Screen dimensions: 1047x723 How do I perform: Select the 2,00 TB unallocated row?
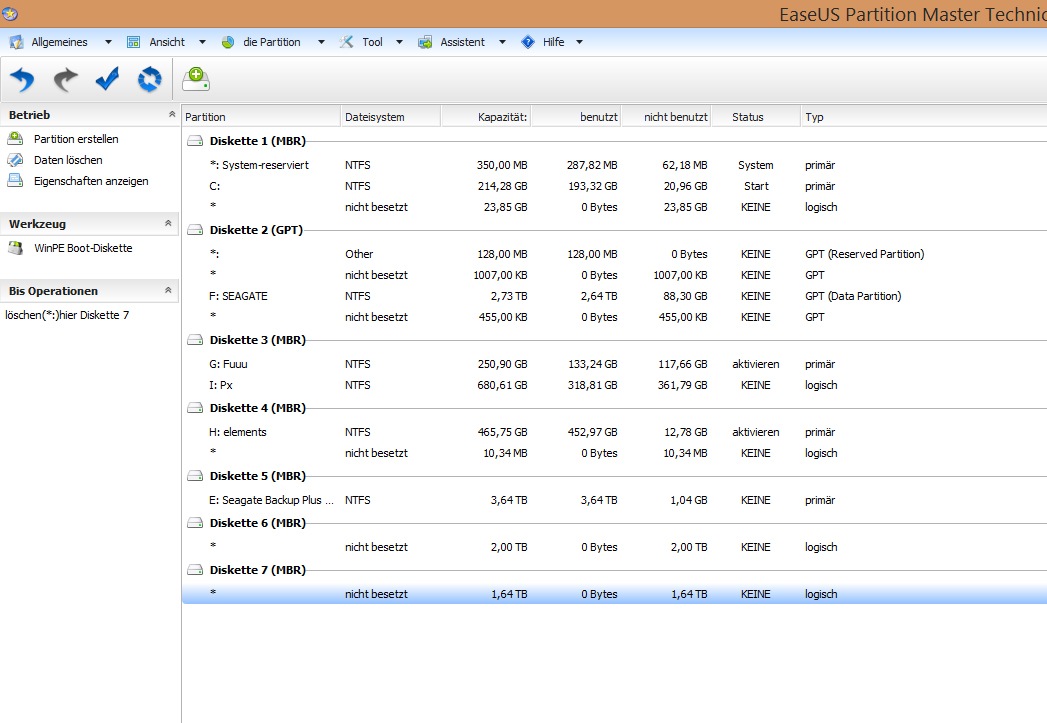pyautogui.click(x=614, y=547)
